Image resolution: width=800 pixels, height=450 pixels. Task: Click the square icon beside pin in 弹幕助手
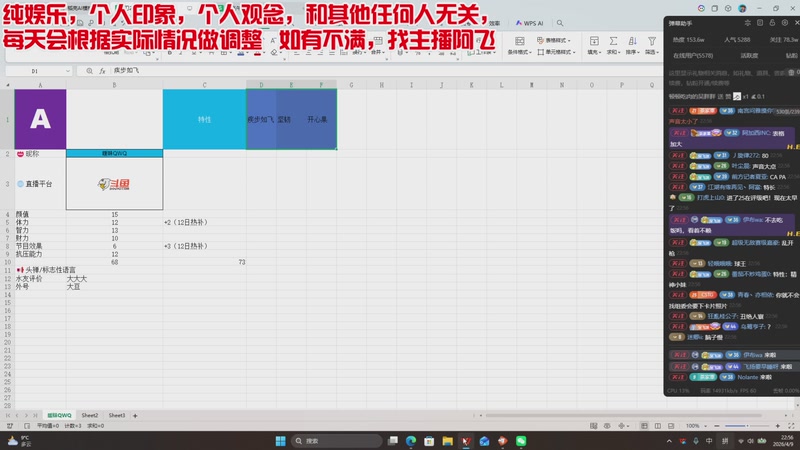(x=760, y=23)
